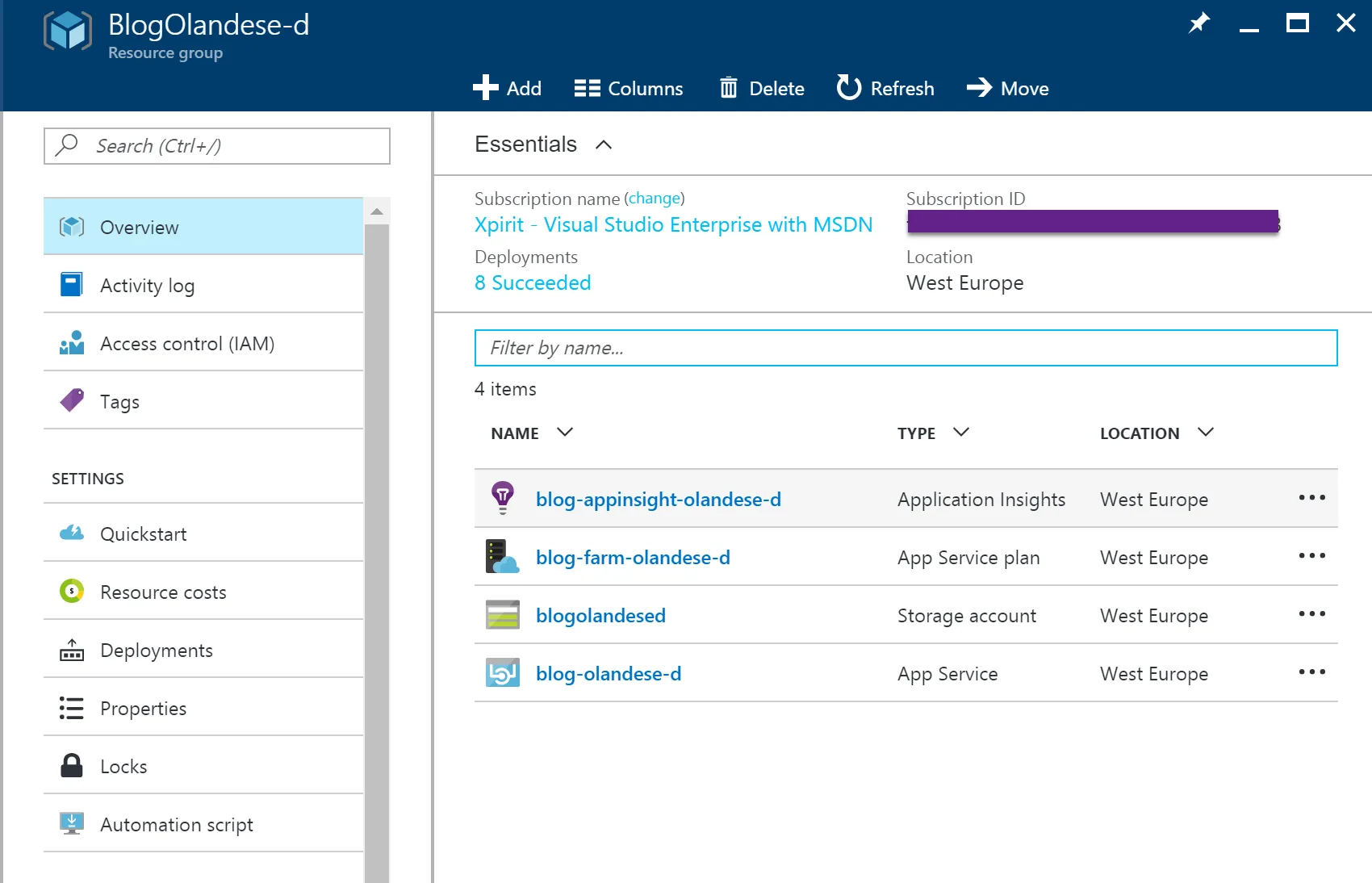Sort by NAME column chevron
Image resolution: width=1372 pixels, height=883 pixels.
point(565,432)
